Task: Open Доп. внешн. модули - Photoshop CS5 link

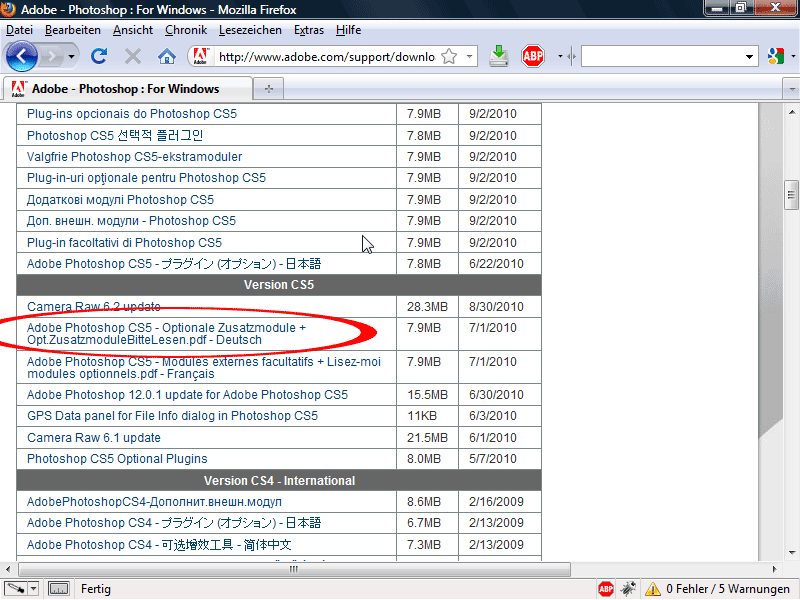Action: (x=131, y=221)
